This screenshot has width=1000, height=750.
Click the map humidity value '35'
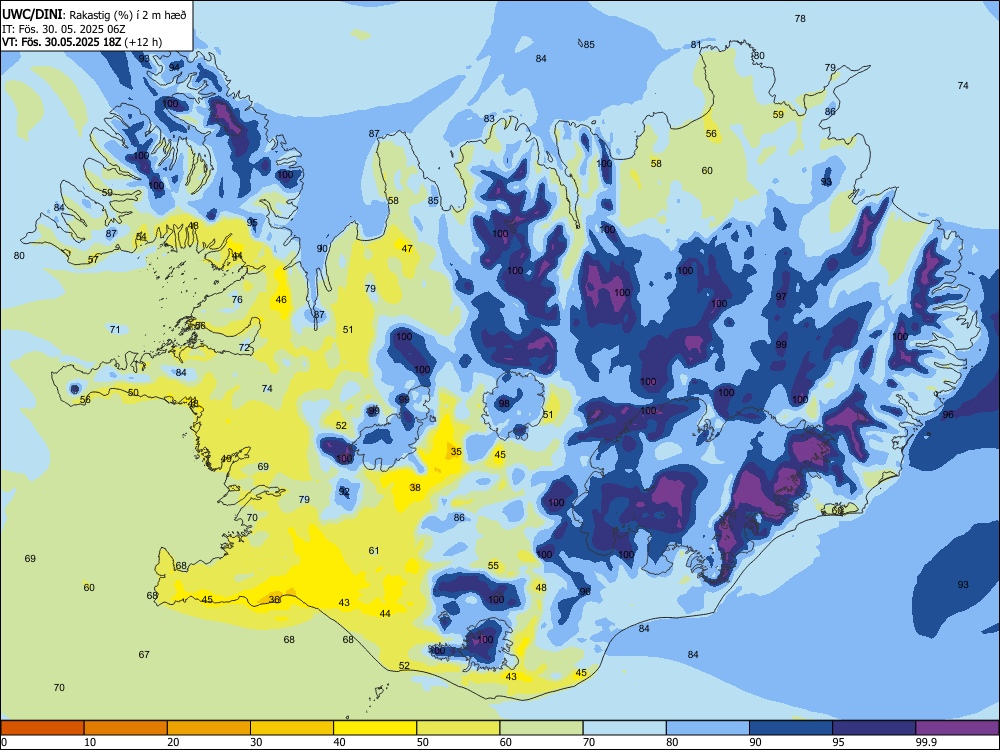pos(456,452)
